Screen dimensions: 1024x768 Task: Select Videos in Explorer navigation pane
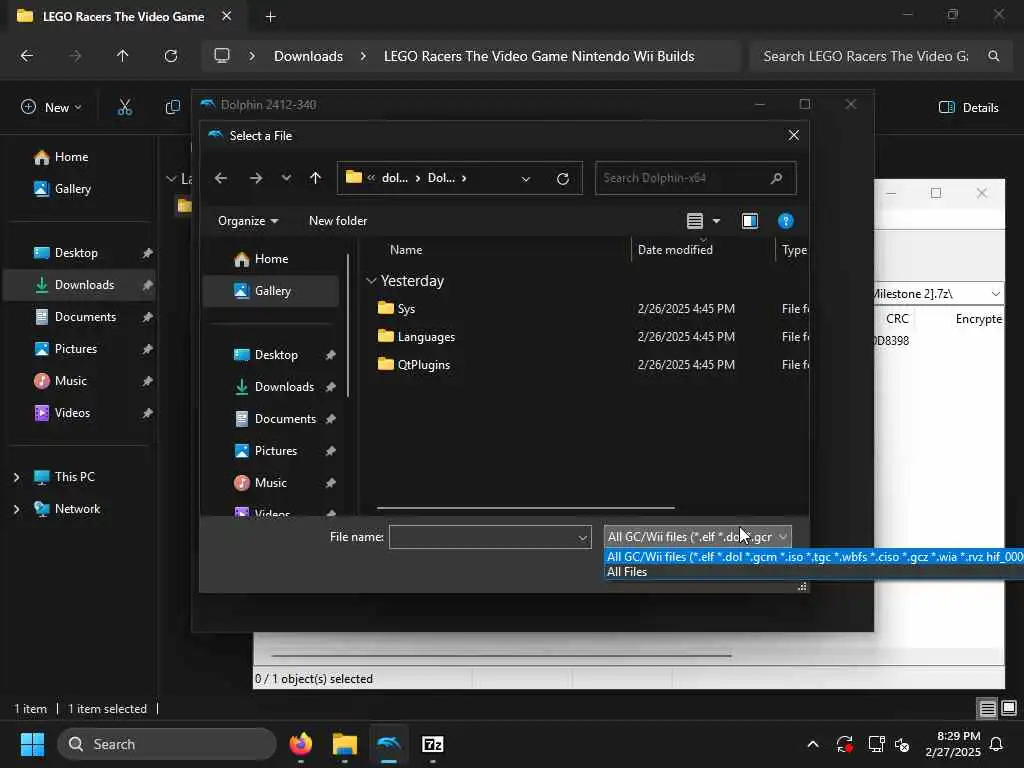tap(80, 413)
